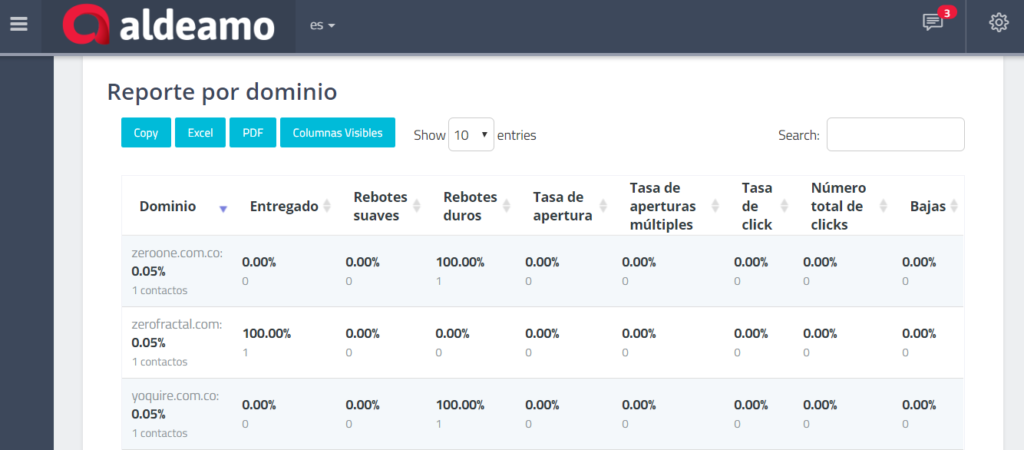Sort by Tasa de click header

pos(757,206)
